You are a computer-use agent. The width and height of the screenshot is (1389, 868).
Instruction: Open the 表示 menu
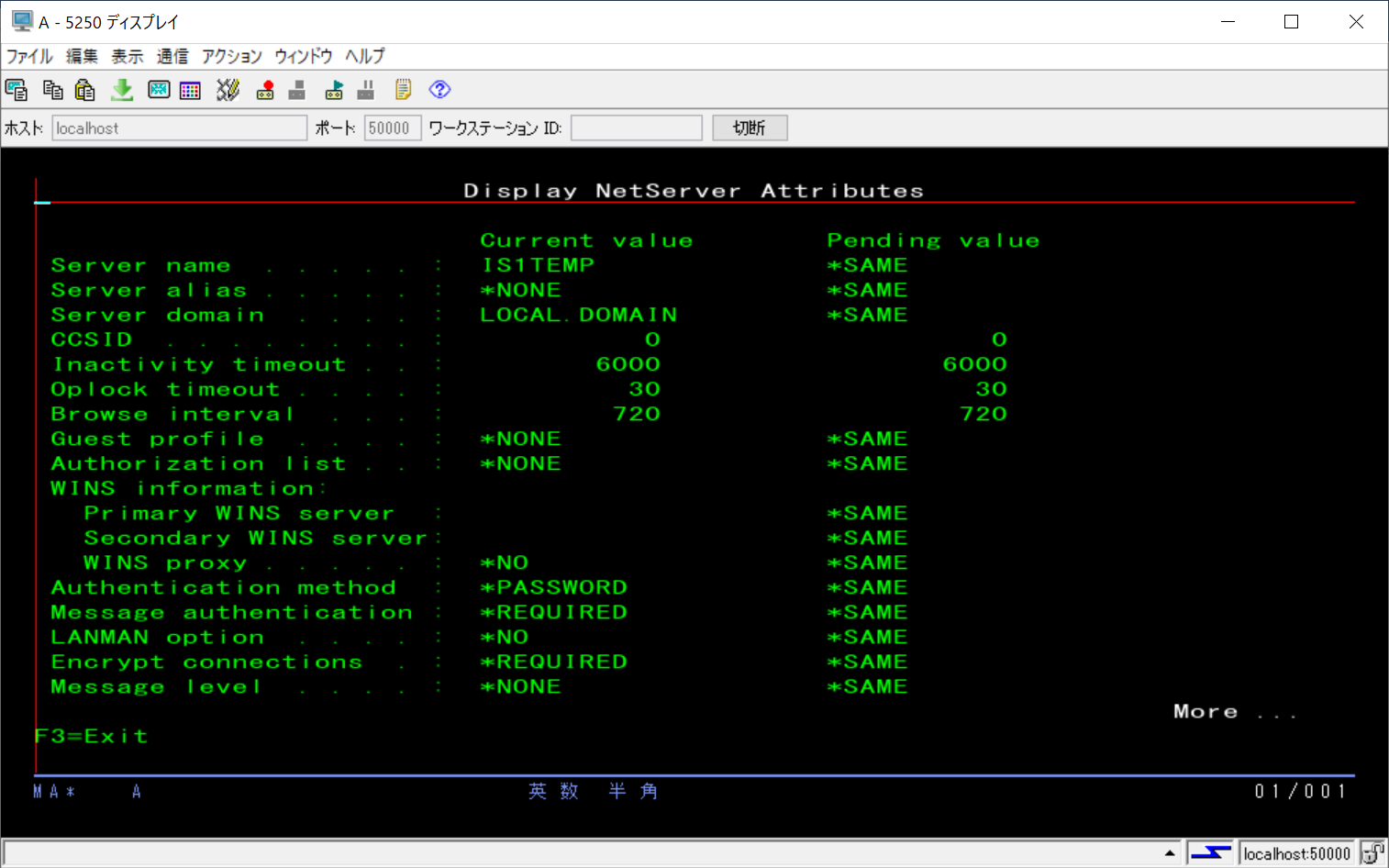[128, 56]
